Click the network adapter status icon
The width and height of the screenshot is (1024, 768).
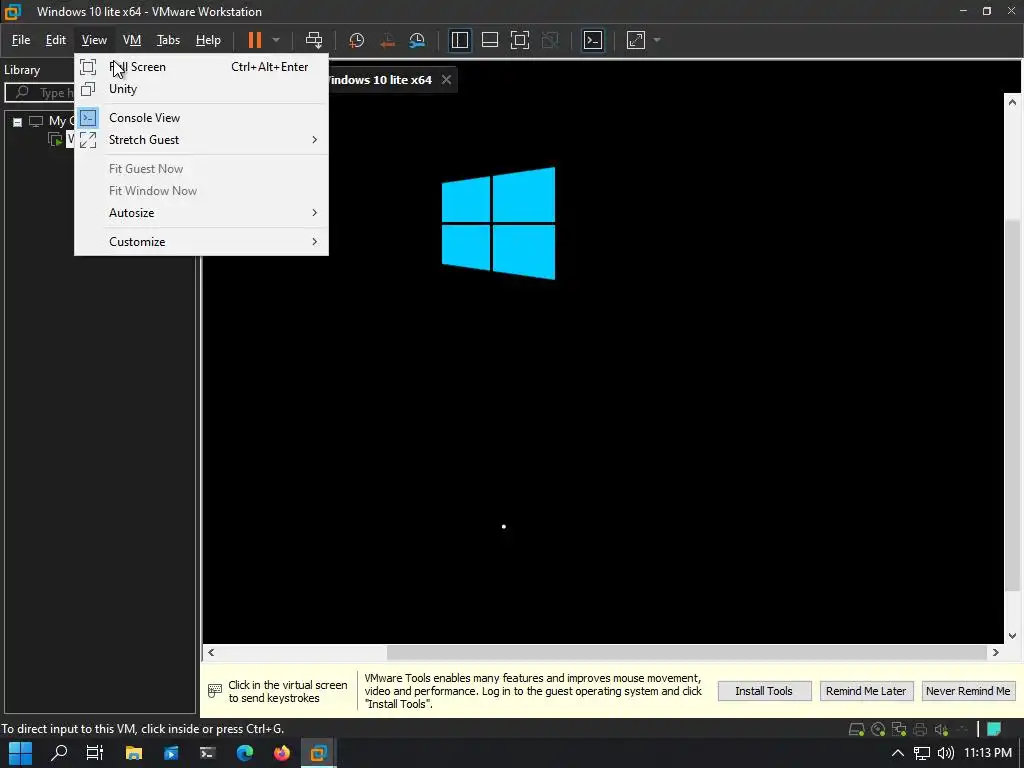[x=899, y=729]
